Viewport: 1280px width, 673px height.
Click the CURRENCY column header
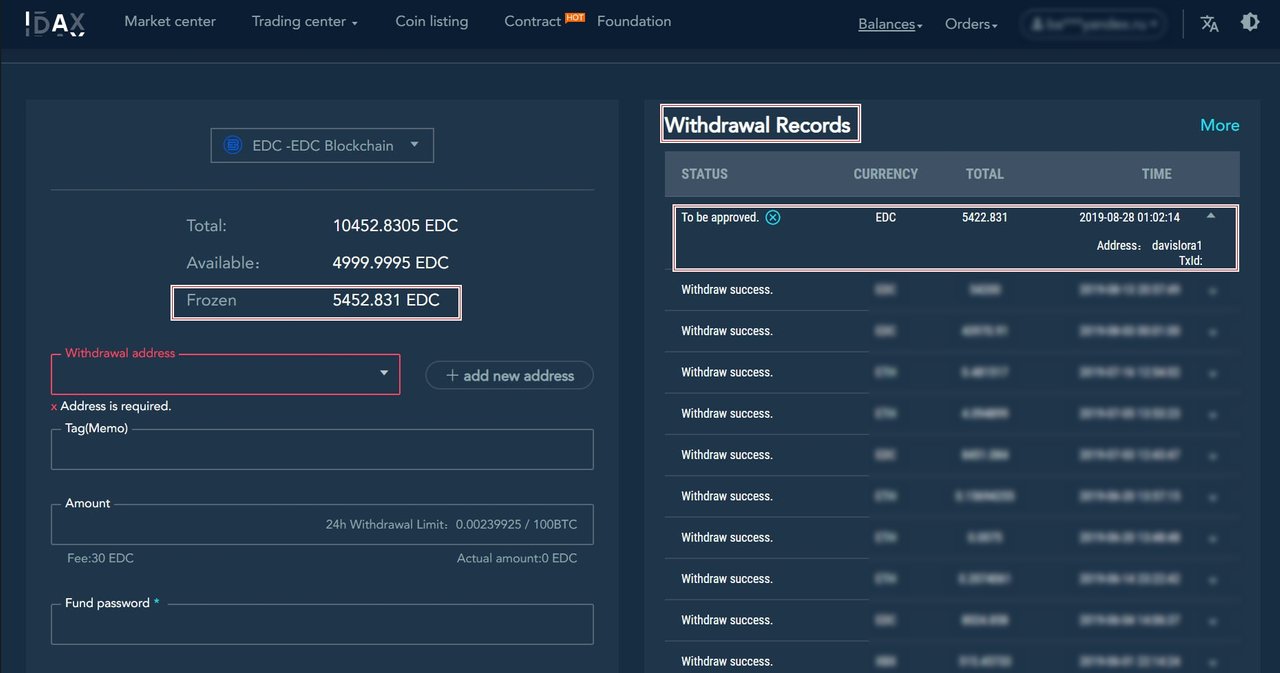[x=886, y=174]
